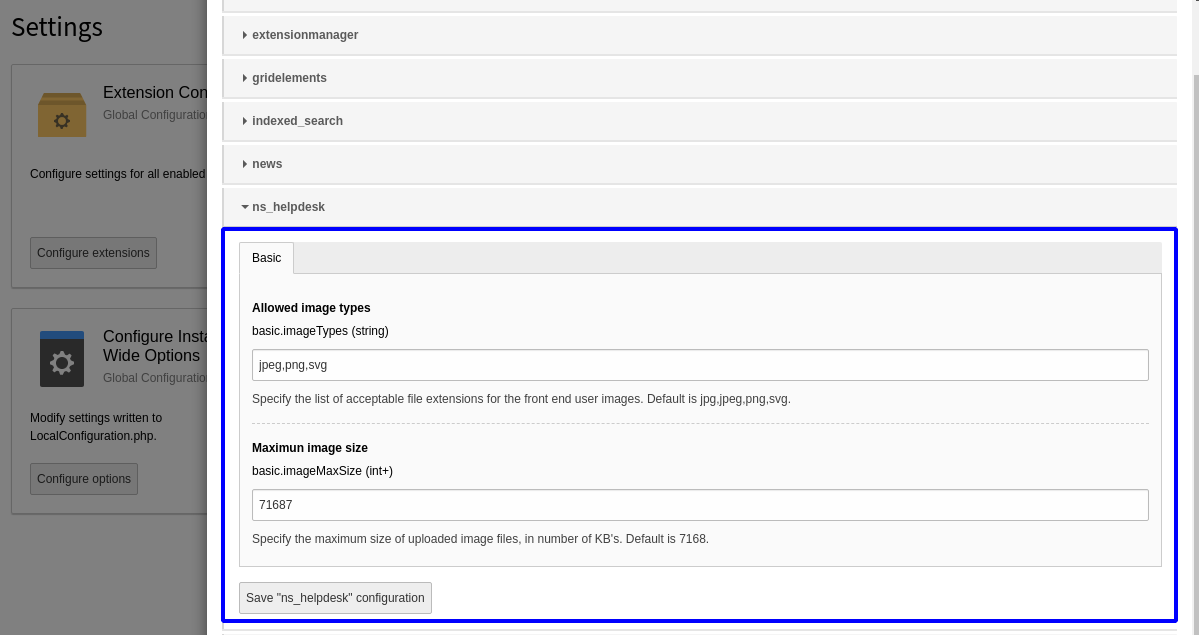The height and width of the screenshot is (635, 1199).
Task: Save the ns_helpdesk configuration
Action: tap(335, 597)
